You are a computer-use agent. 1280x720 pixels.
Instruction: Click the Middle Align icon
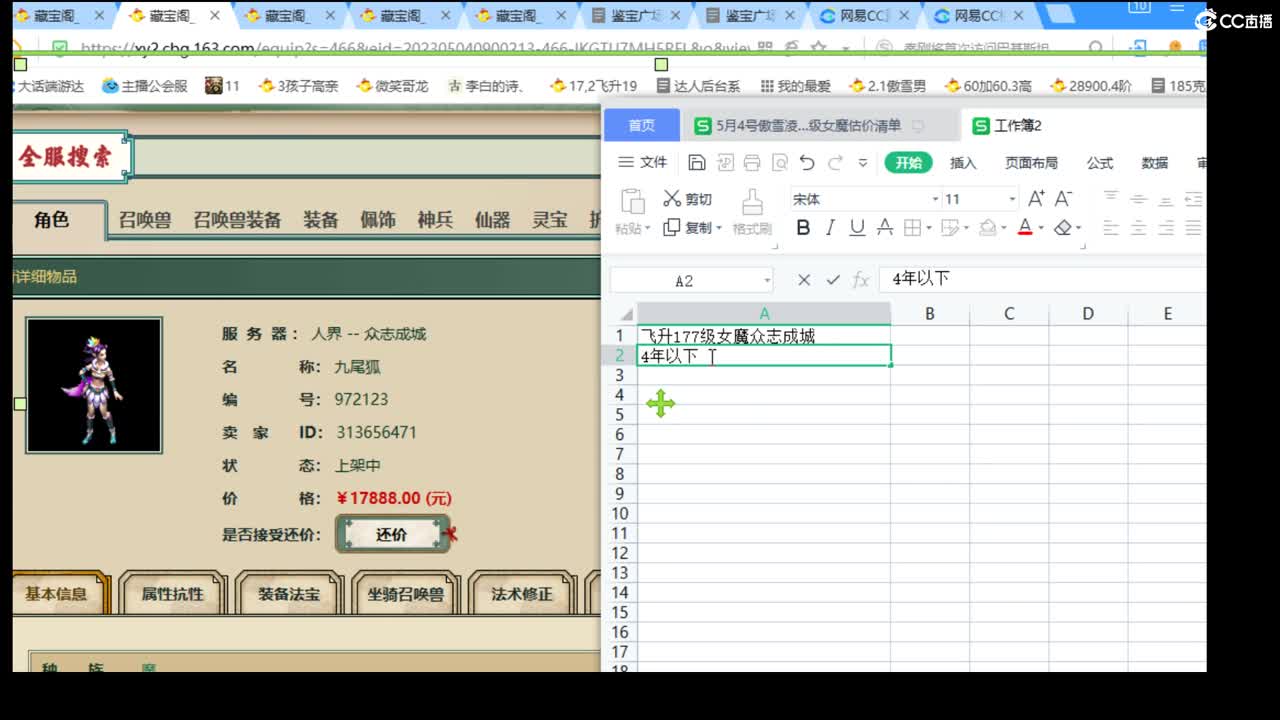(x=1138, y=198)
